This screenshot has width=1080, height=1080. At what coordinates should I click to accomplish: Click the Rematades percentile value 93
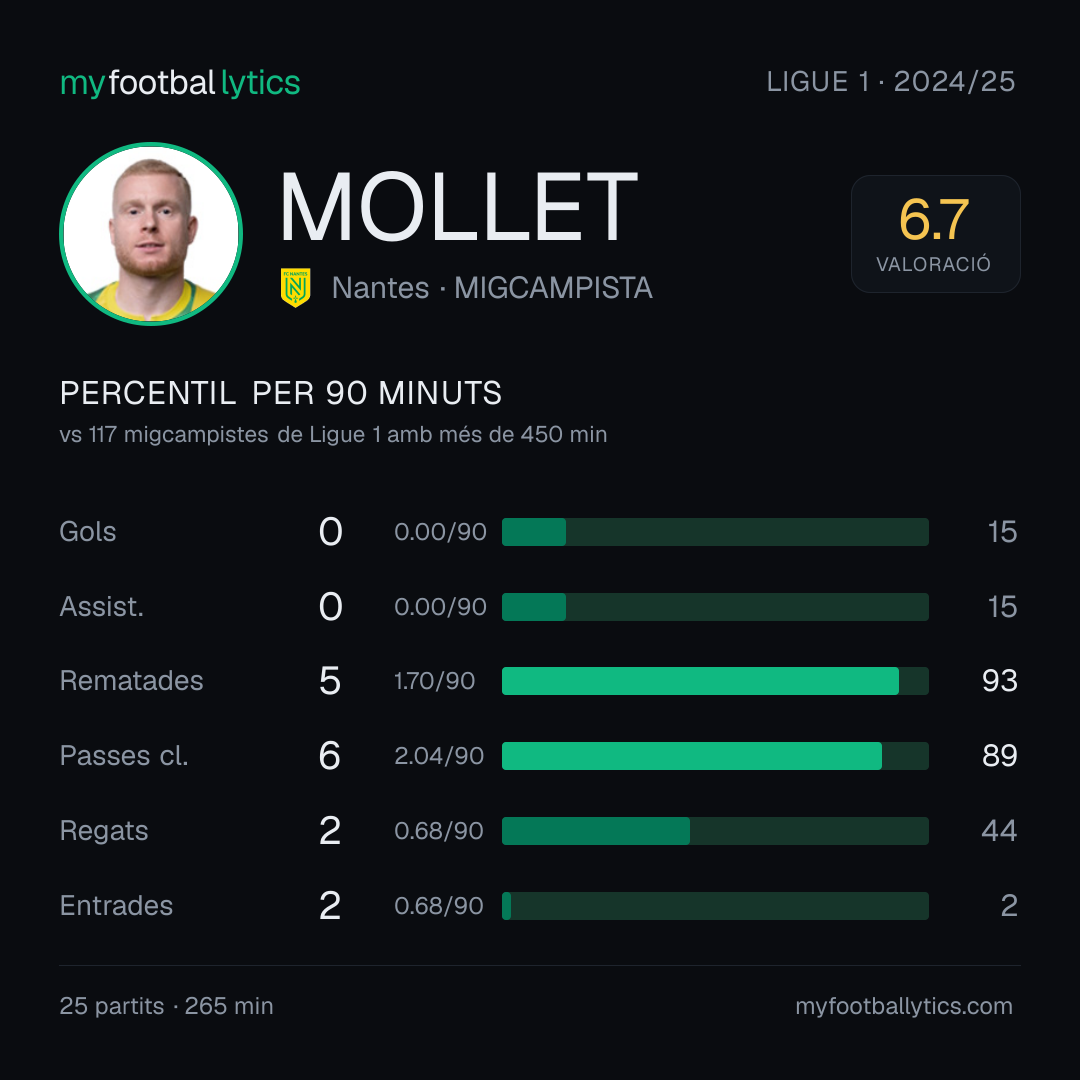(999, 681)
